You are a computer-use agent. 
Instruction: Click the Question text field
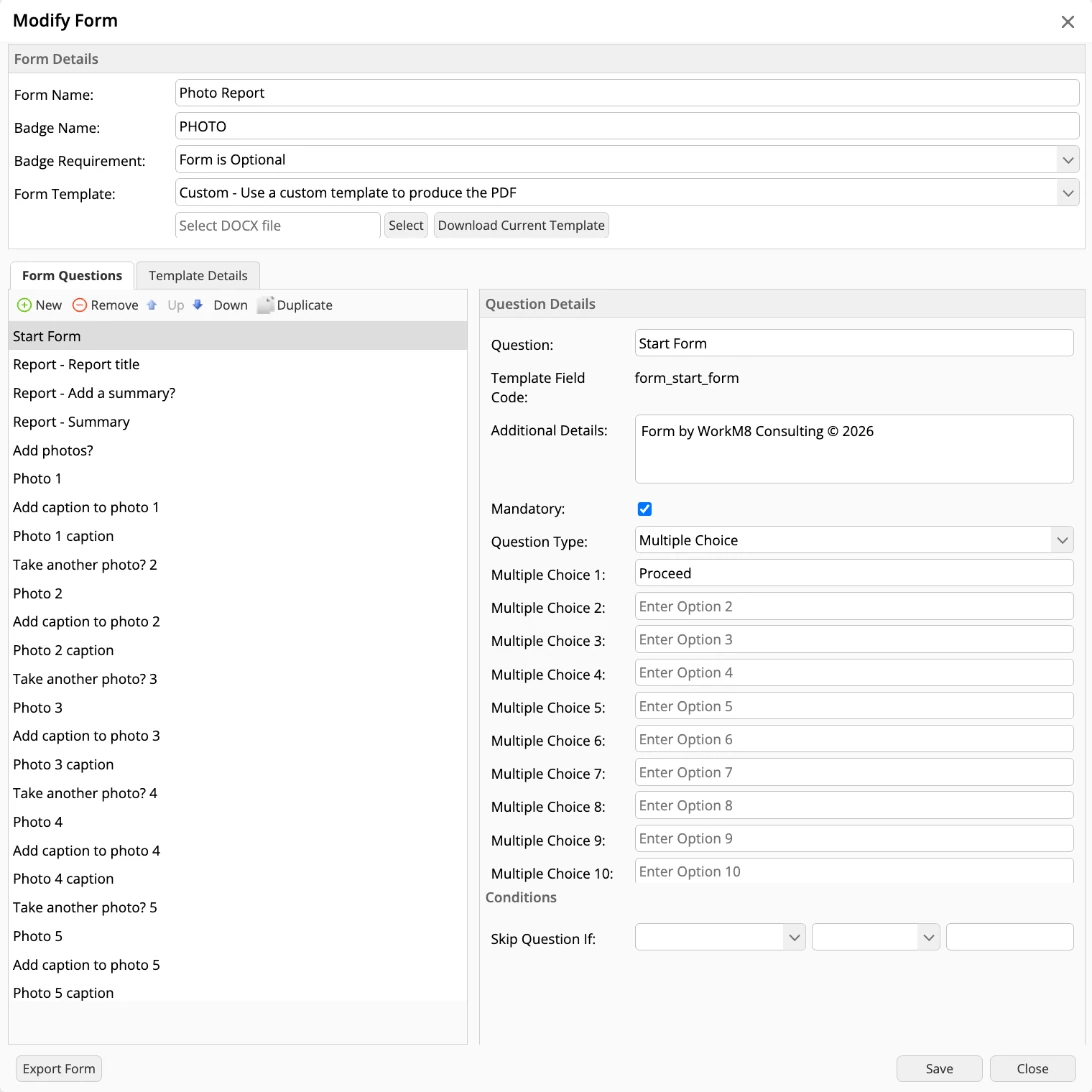click(854, 343)
